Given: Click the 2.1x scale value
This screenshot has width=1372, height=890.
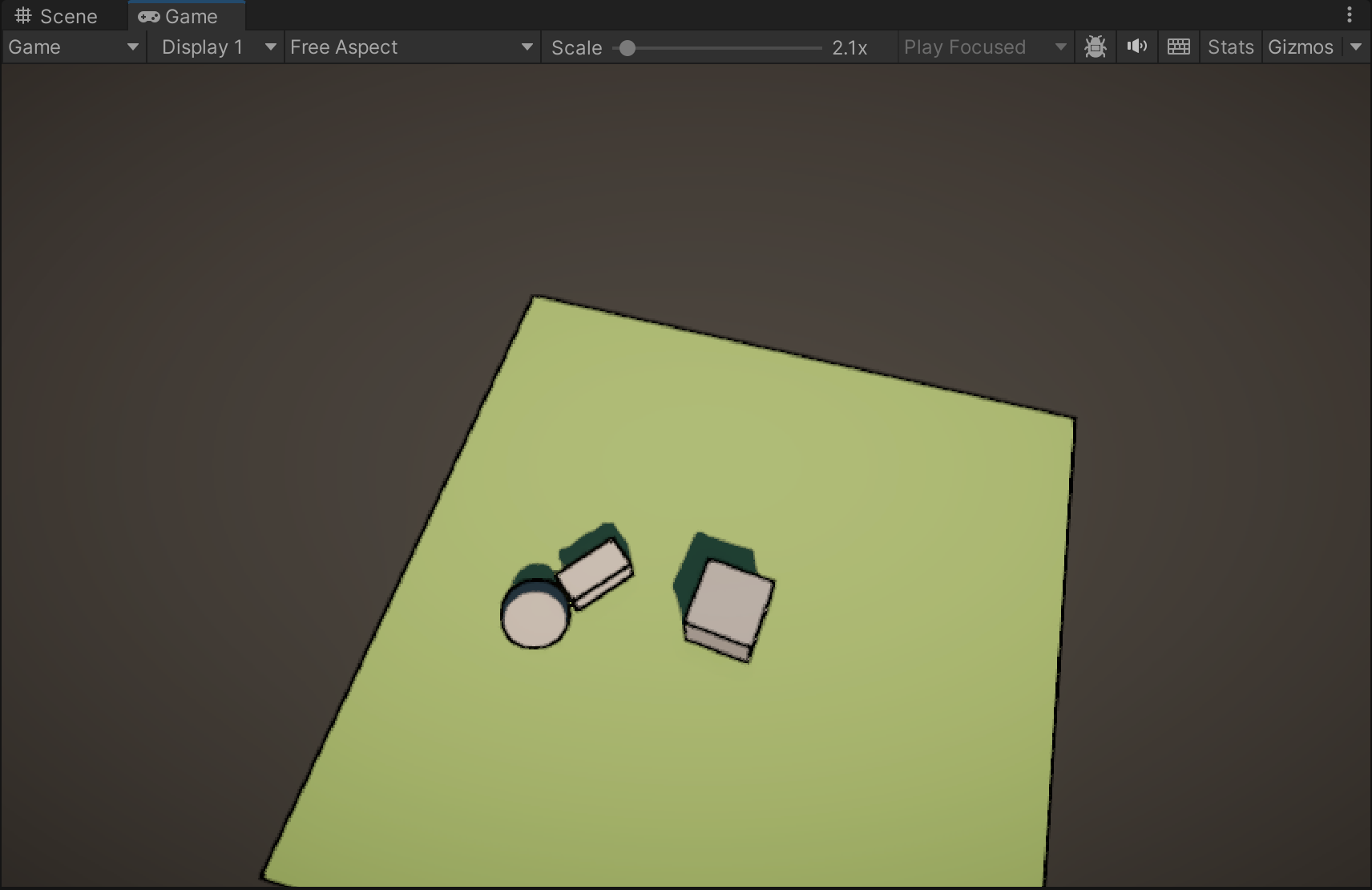Looking at the screenshot, I should (x=849, y=48).
